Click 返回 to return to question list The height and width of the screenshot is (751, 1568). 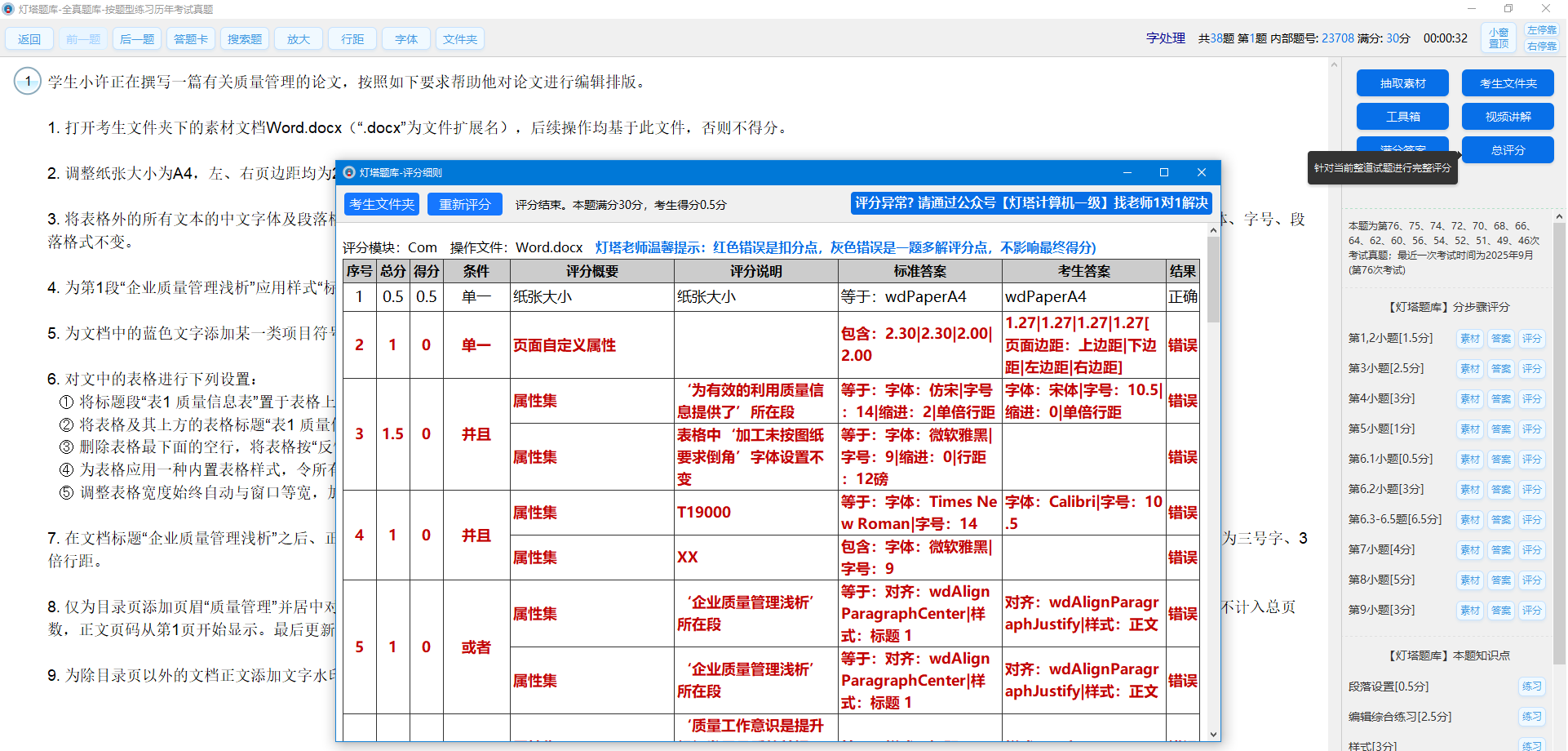tap(29, 38)
